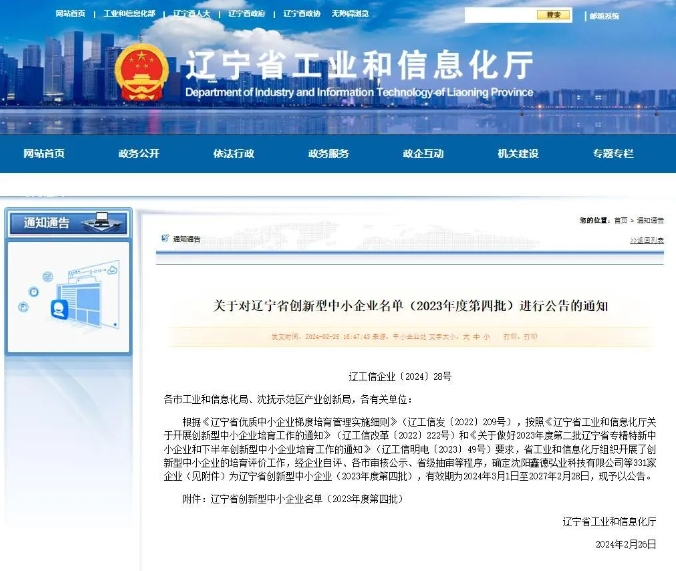Click the national emblem logo in banner

(x=141, y=70)
